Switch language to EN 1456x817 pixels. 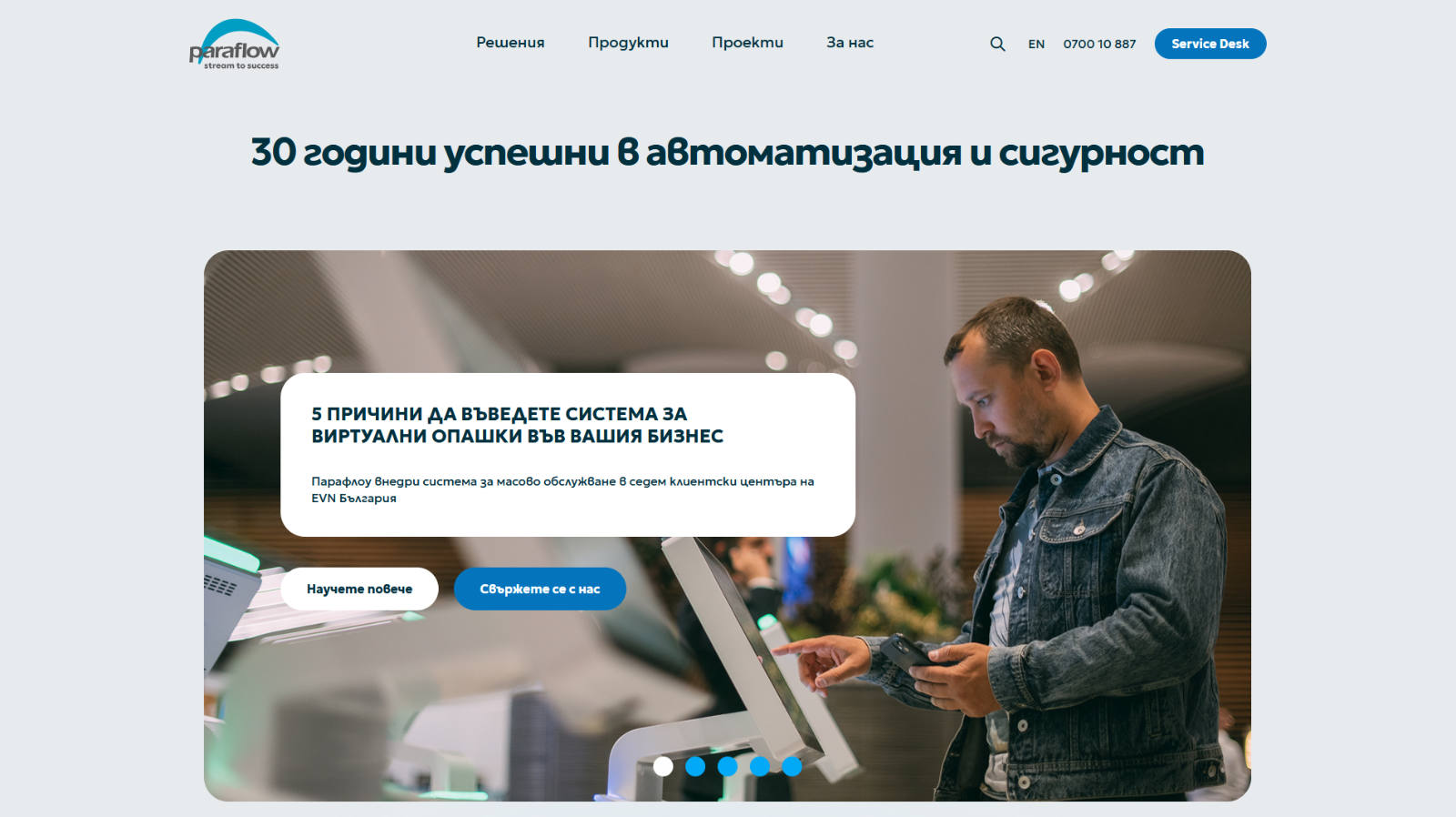(x=1036, y=44)
